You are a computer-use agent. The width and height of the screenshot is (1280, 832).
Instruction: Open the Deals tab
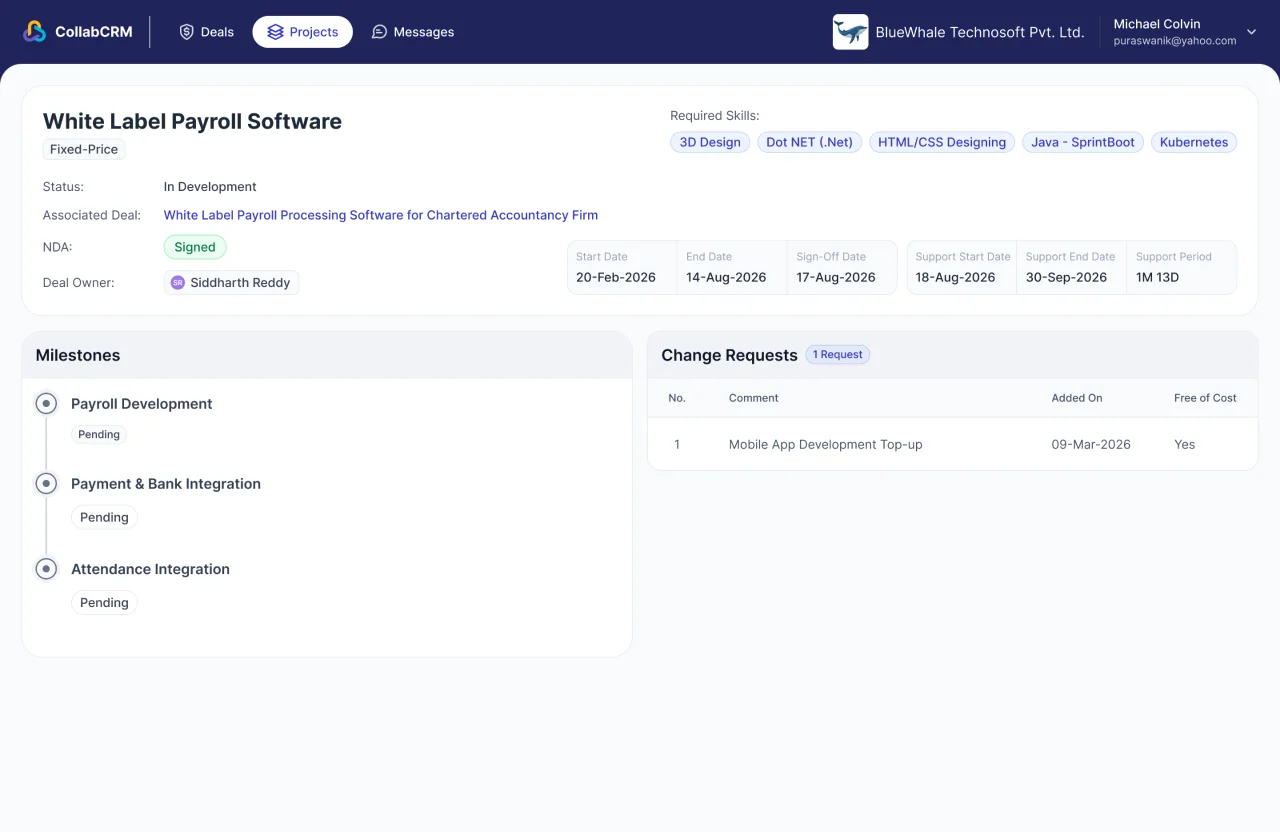(207, 32)
